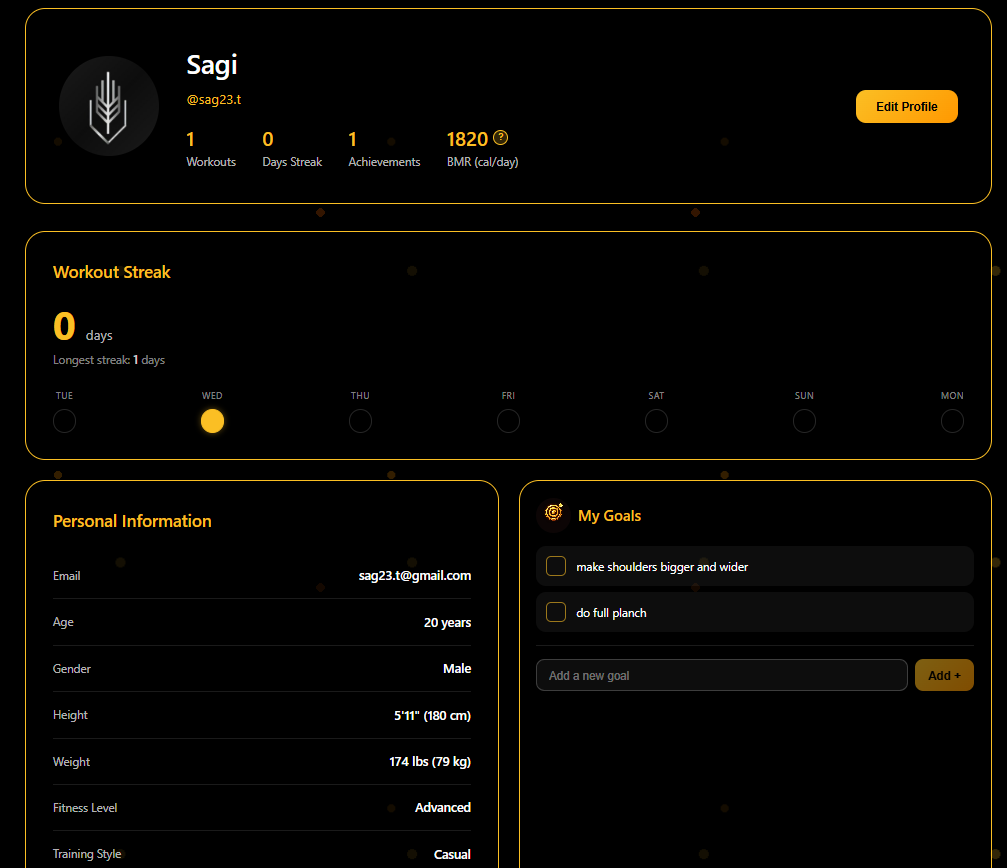Click the sag23.t@gmail.com email value
Image resolution: width=1007 pixels, height=868 pixels.
pos(415,576)
